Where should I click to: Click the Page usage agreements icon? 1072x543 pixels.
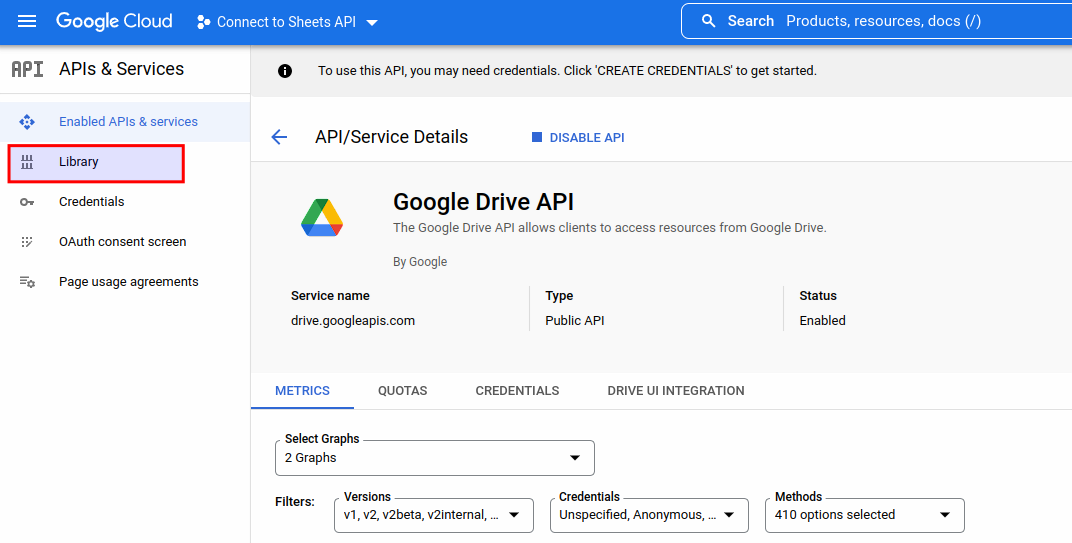click(x=27, y=282)
